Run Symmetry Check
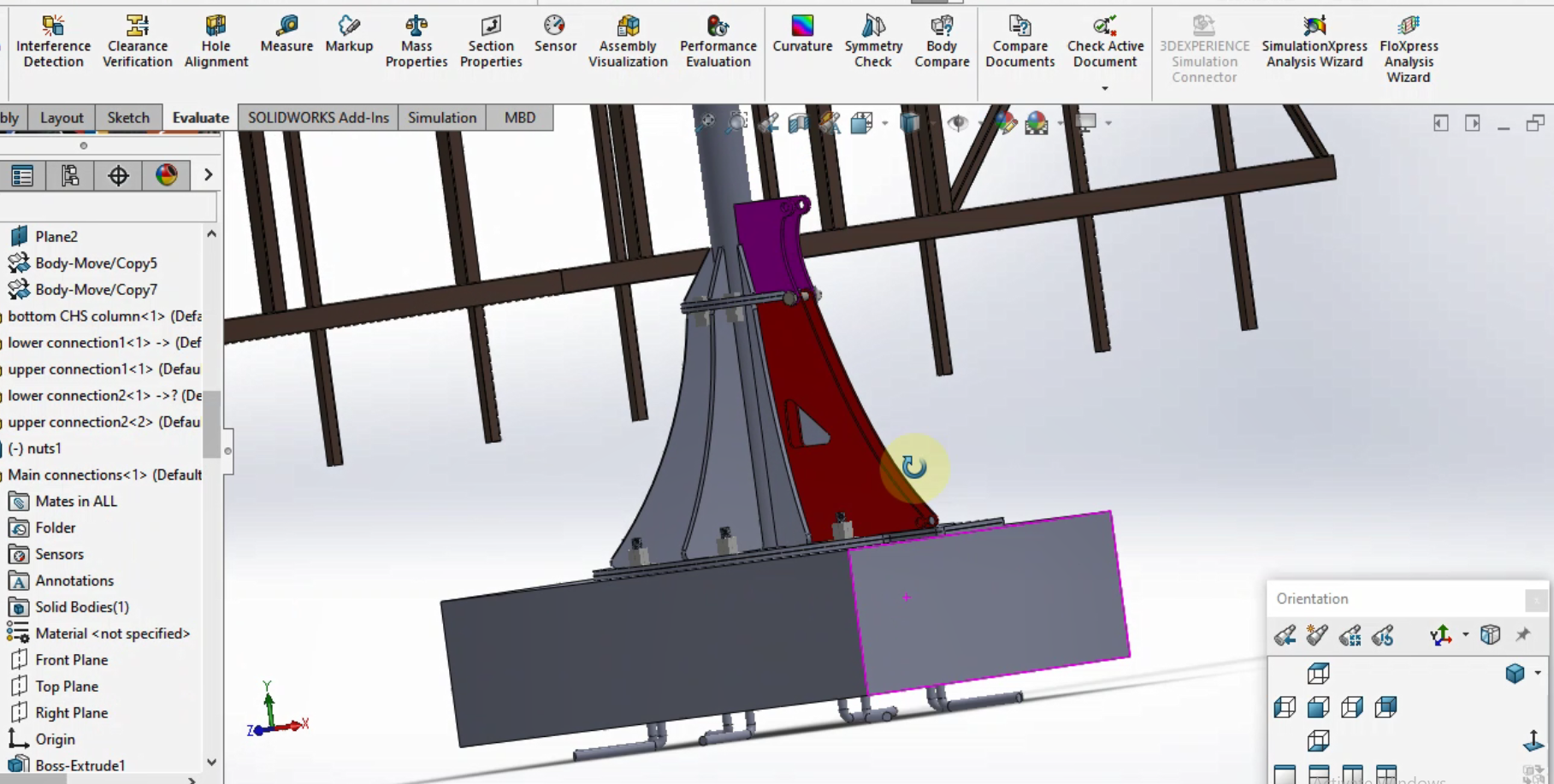Screen dimensions: 1554x784 873,41
